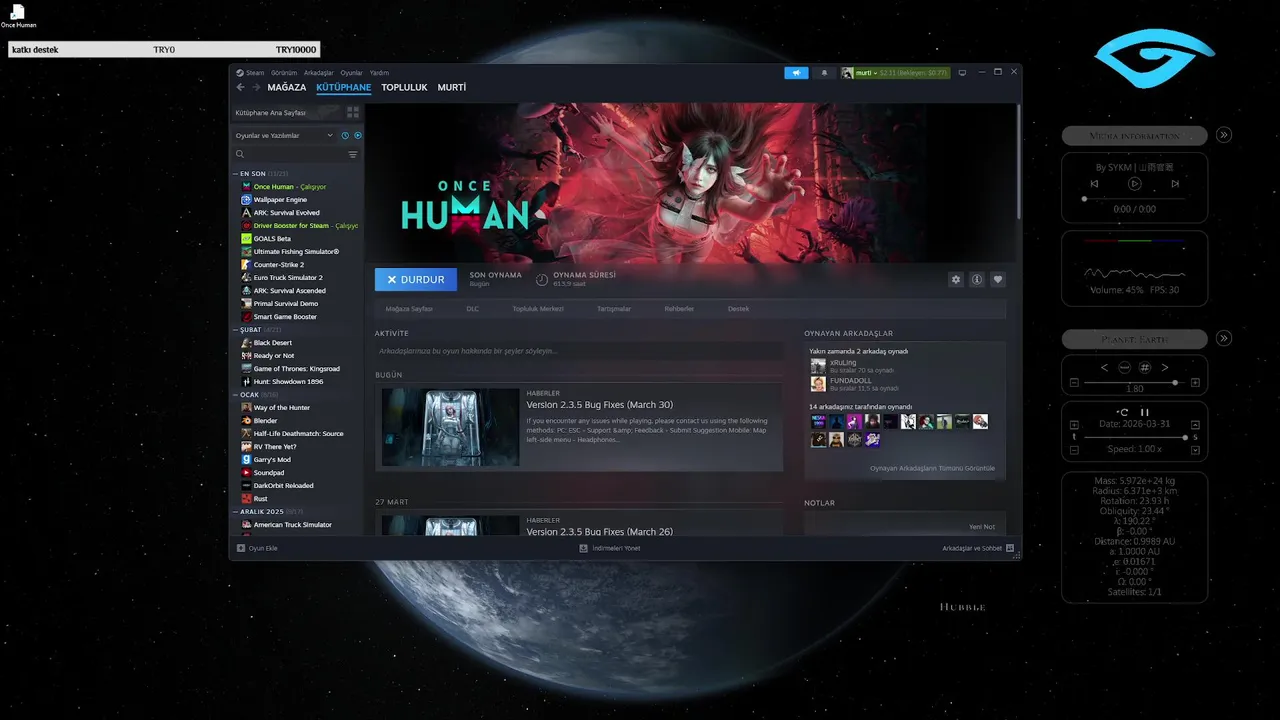The width and height of the screenshot is (1280, 720).
Task: Select Black Desert from Şubat group
Action: point(272,343)
